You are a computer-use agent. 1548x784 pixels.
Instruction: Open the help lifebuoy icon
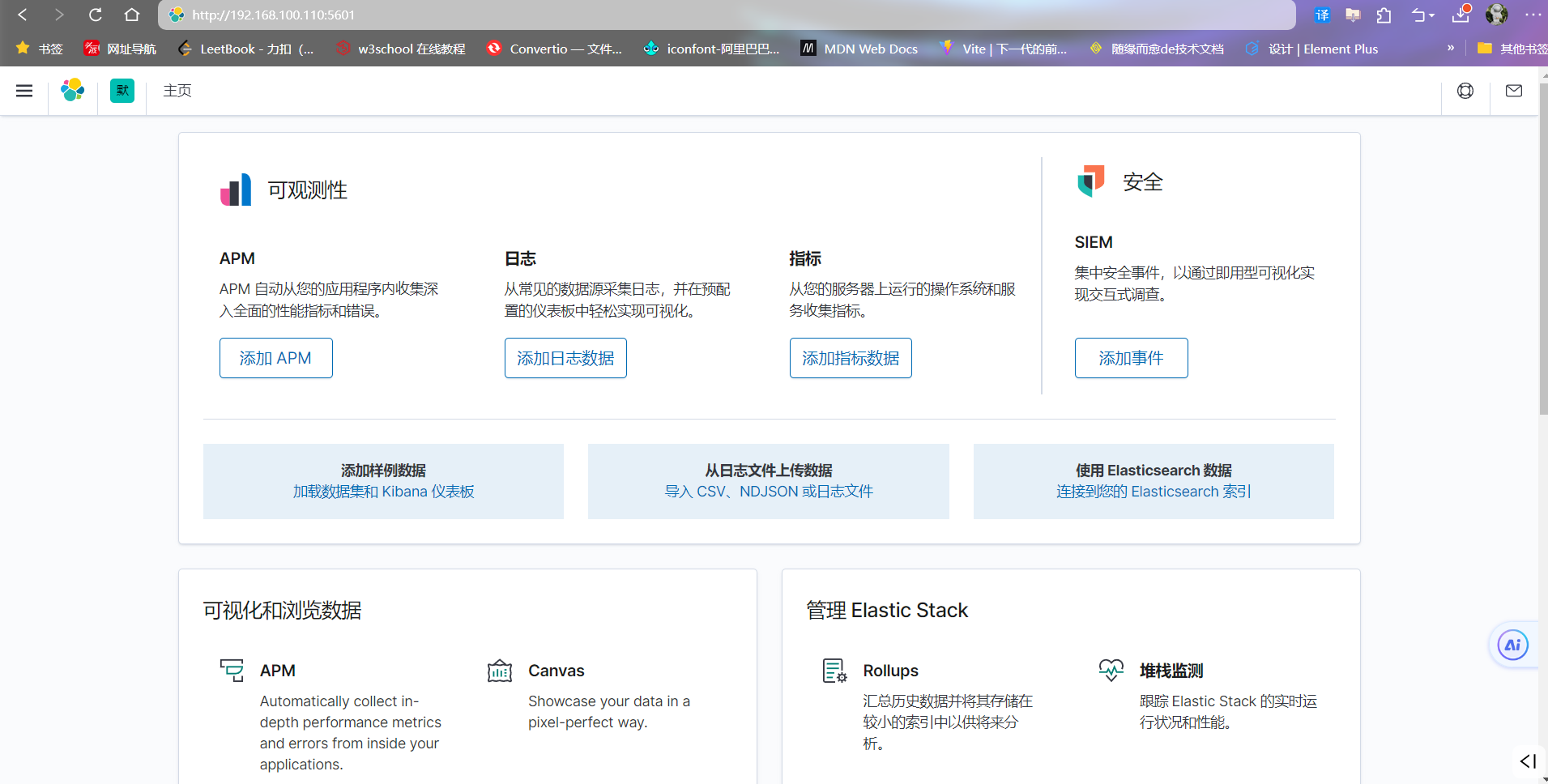(1465, 91)
